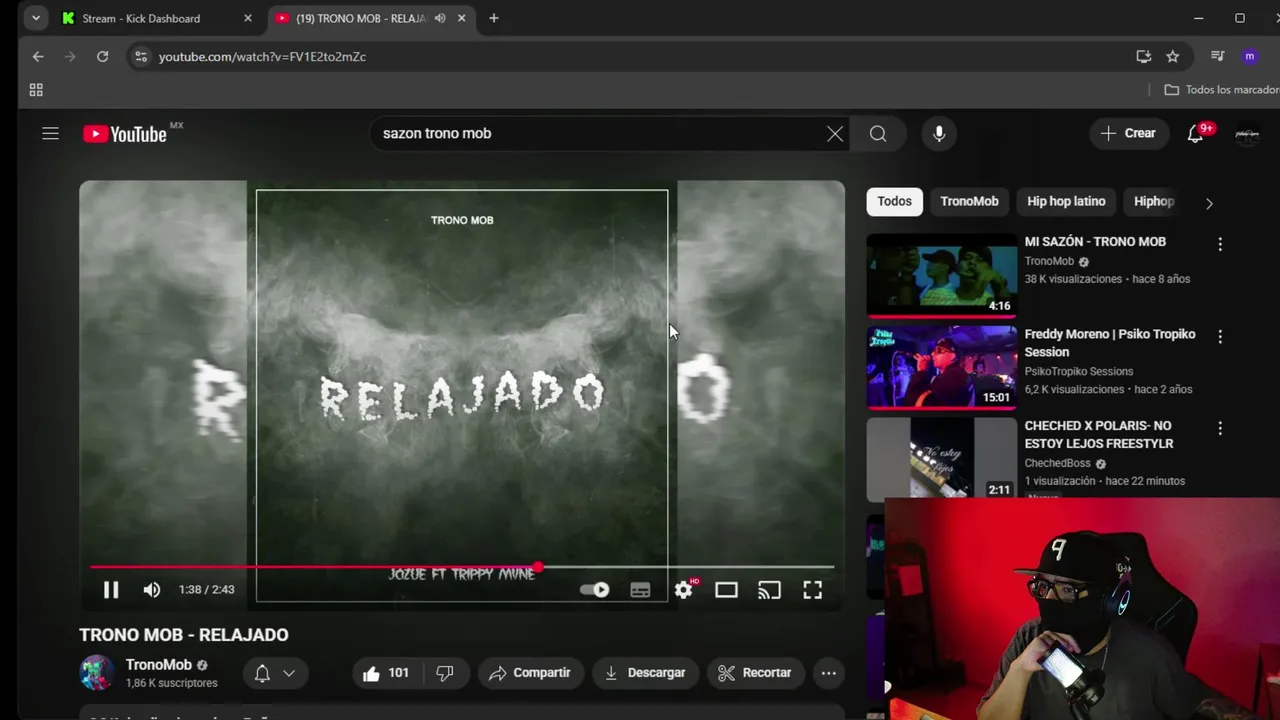Open options for MI SAZÓN video
Image resolution: width=1280 pixels, height=720 pixels.
[x=1219, y=244]
